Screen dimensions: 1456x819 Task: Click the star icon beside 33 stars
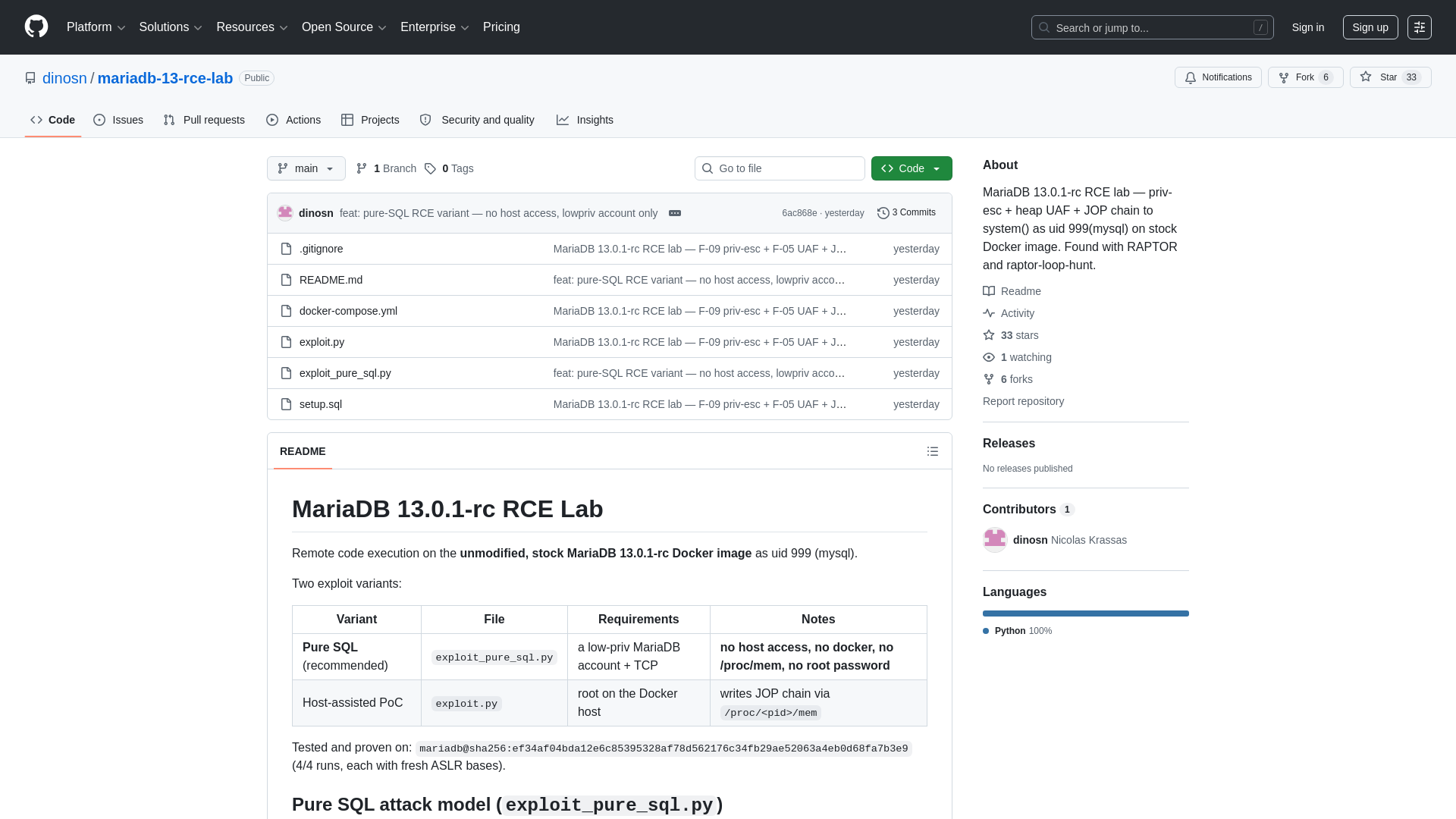click(x=989, y=335)
